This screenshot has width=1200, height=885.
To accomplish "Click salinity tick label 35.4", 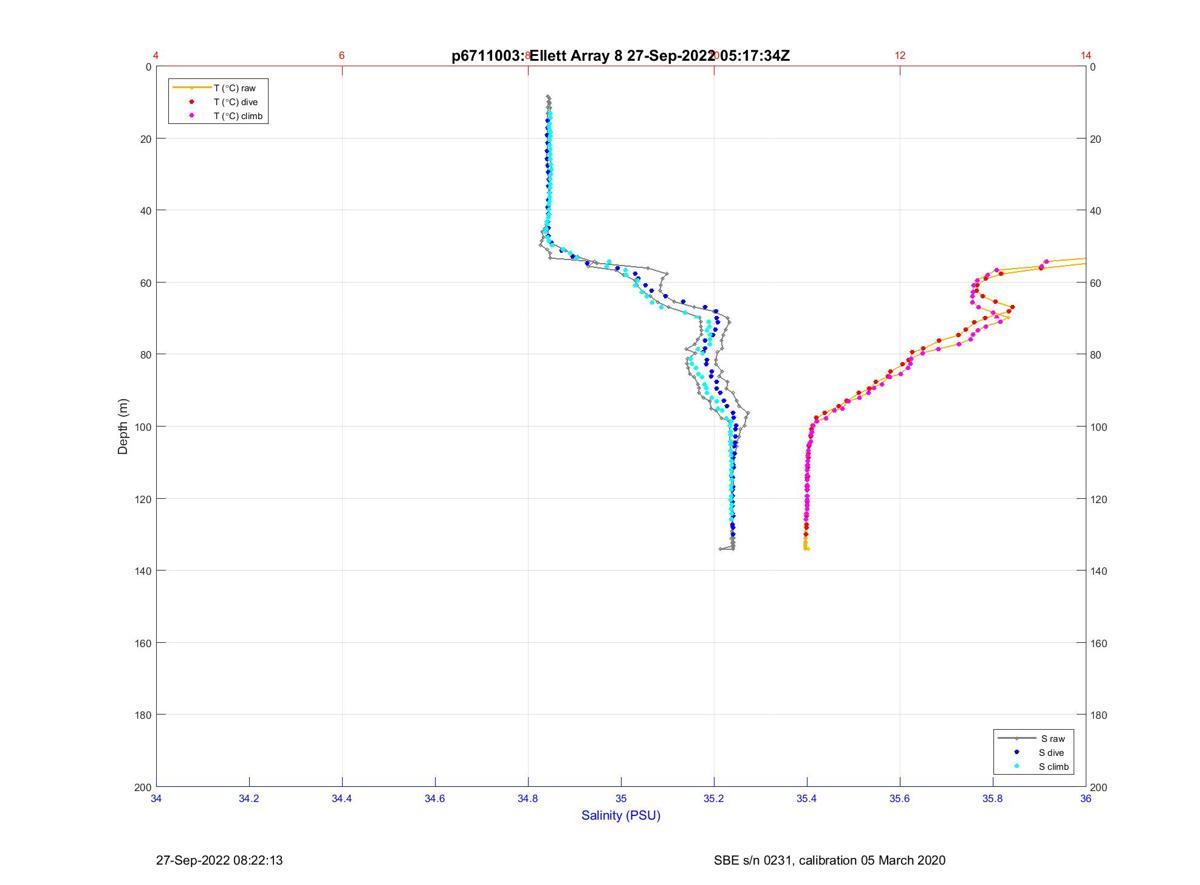I will tap(807, 798).
